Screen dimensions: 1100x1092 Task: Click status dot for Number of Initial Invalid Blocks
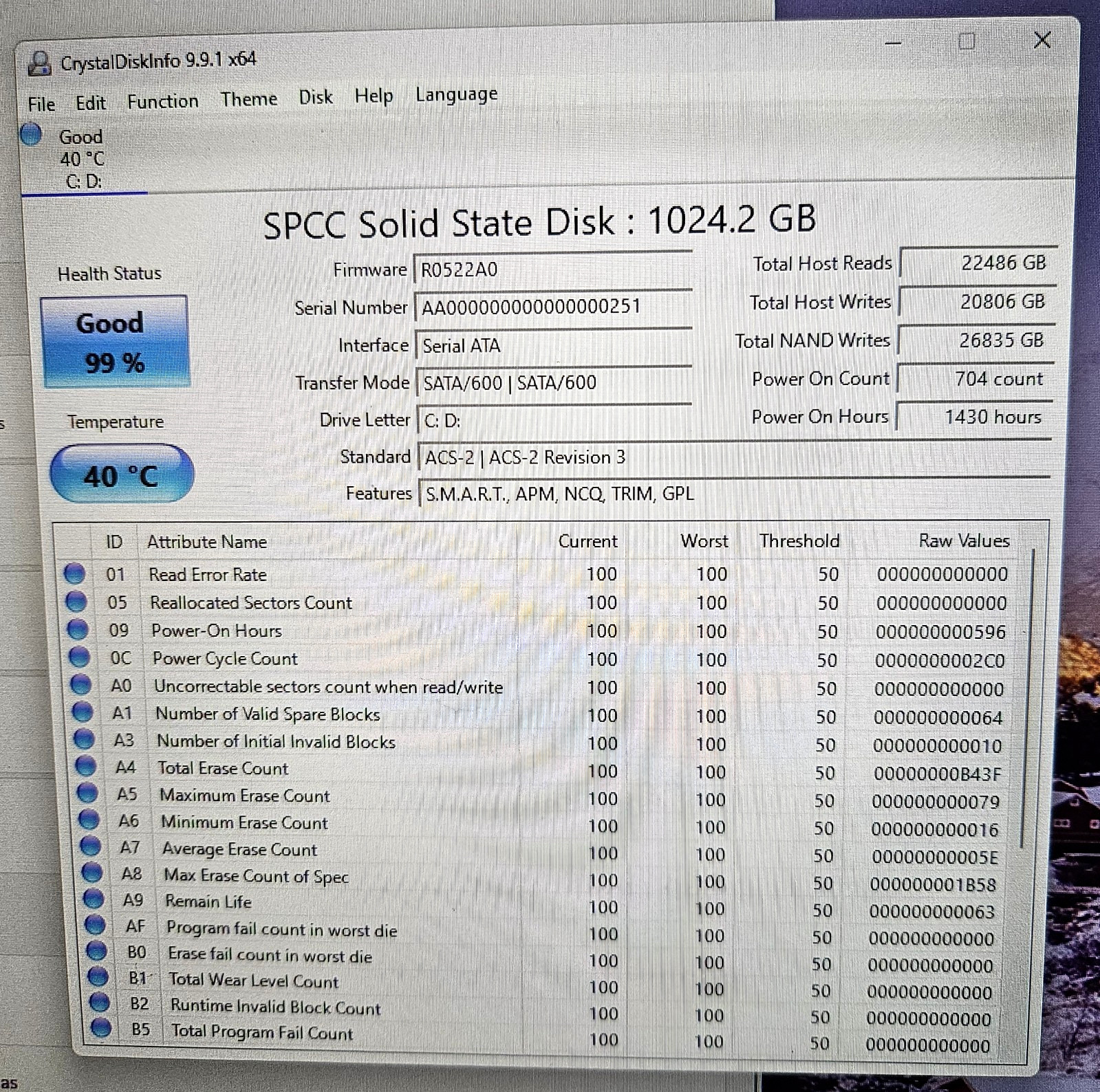click(84, 739)
